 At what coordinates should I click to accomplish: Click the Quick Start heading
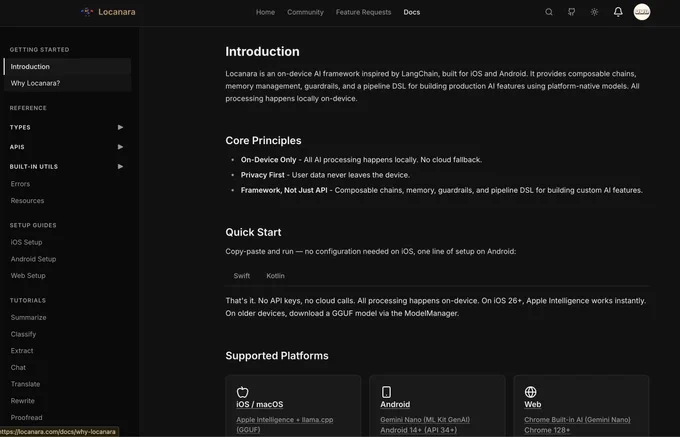[x=253, y=232]
